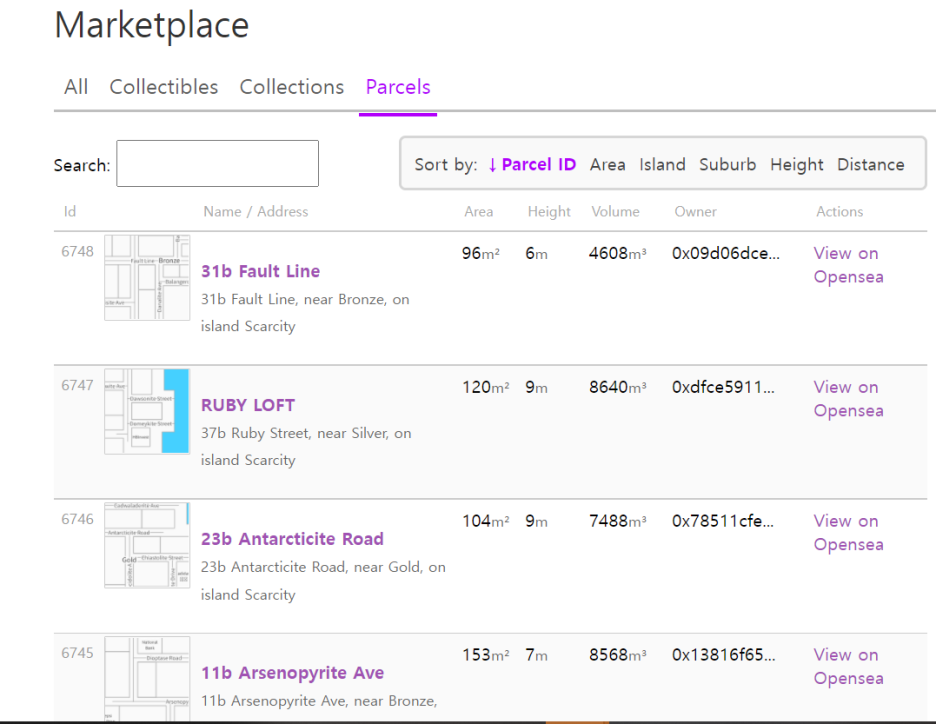Viewport: 936px width, 724px height.
Task: Open the 31b Fault Line parcel link
Action: tap(260, 272)
